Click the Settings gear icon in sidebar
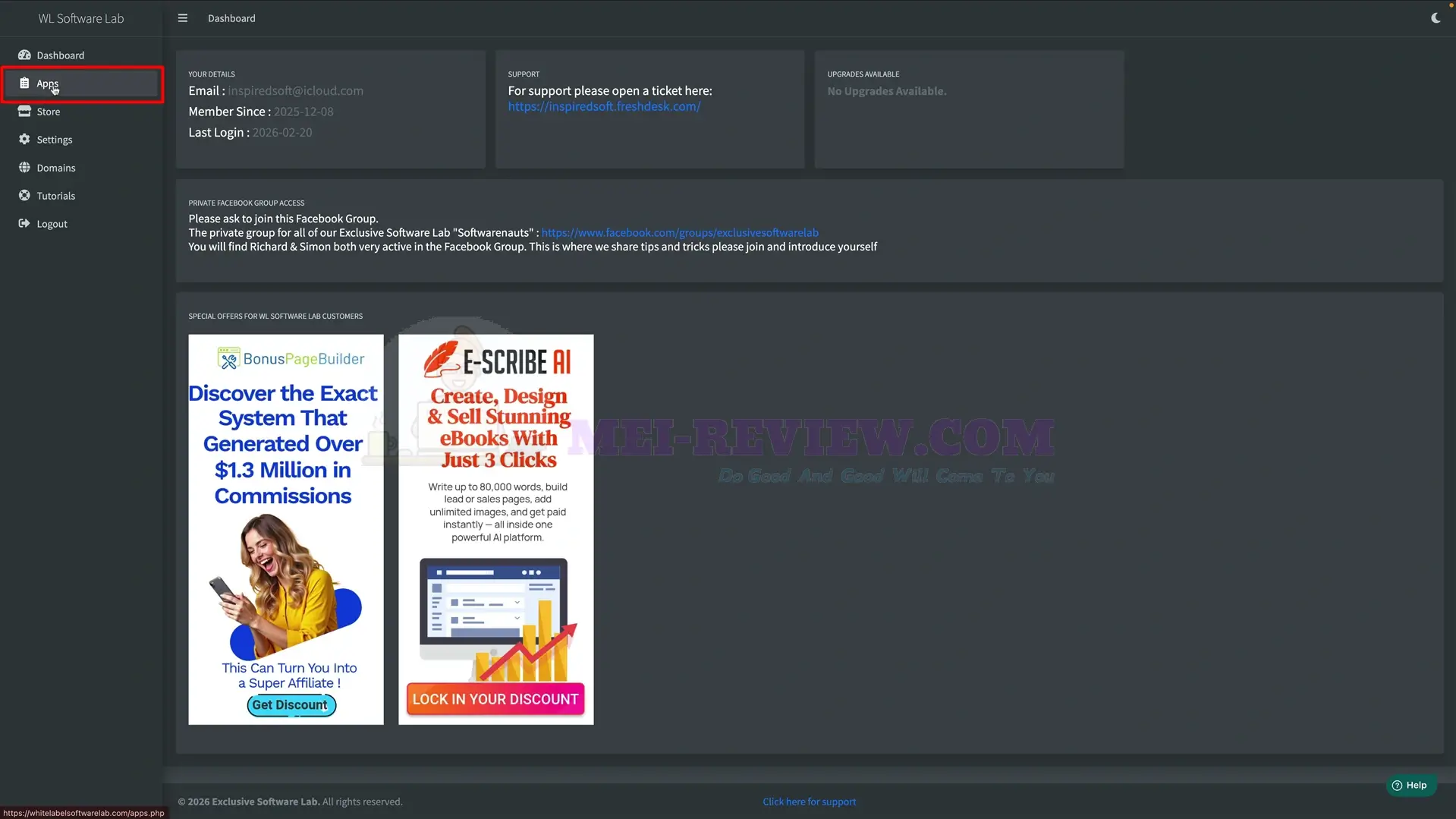Screen dimensions: 1456x819 (24, 140)
